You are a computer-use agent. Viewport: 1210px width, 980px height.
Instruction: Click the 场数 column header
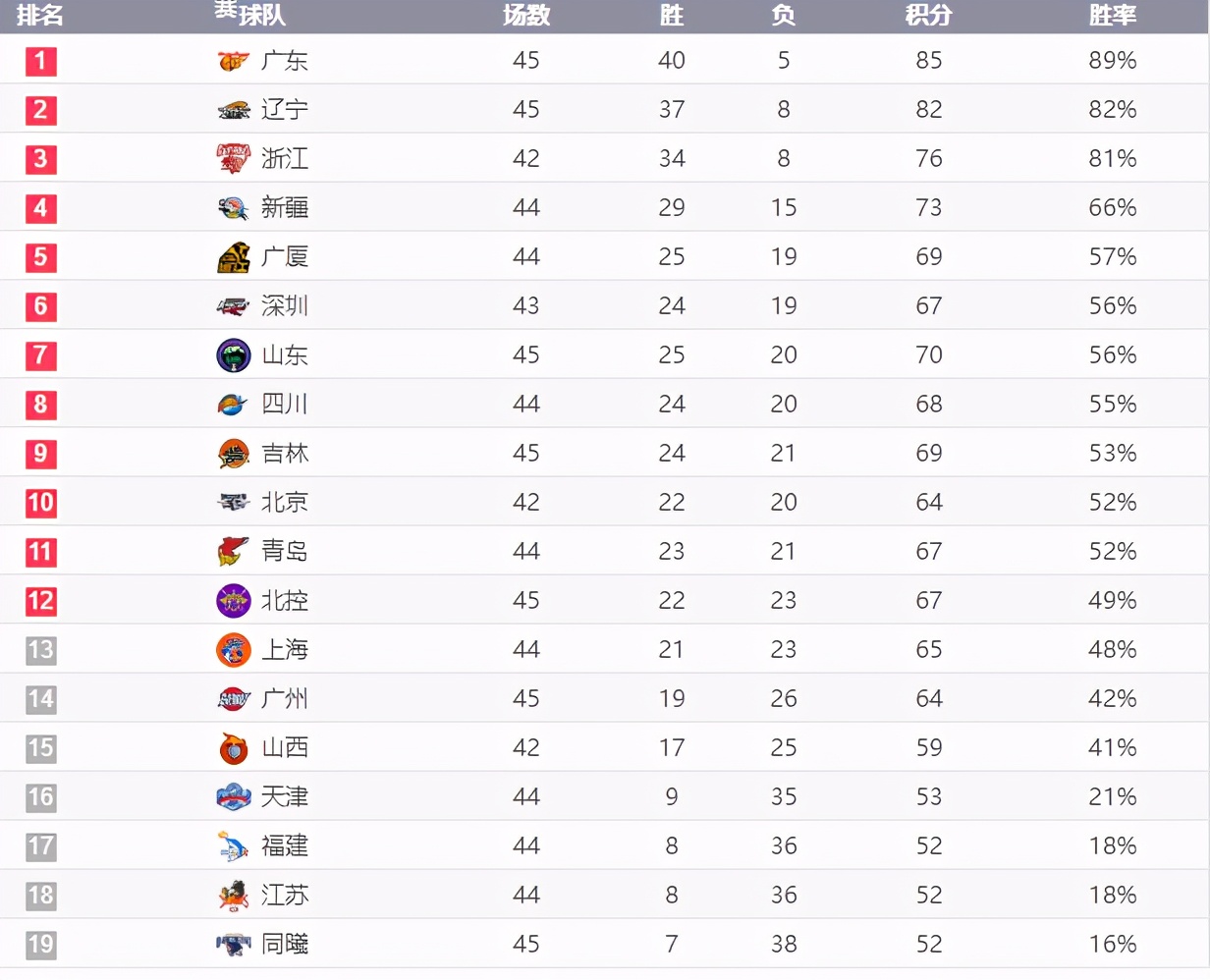coord(526,15)
